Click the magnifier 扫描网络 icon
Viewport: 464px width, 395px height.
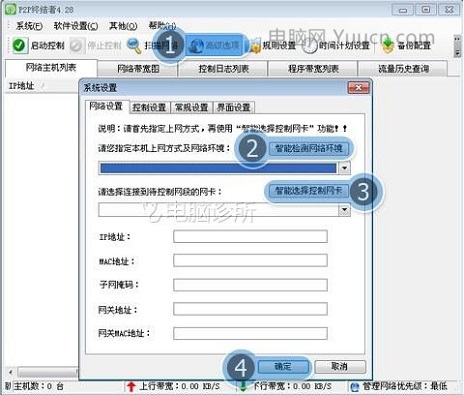[x=134, y=46]
